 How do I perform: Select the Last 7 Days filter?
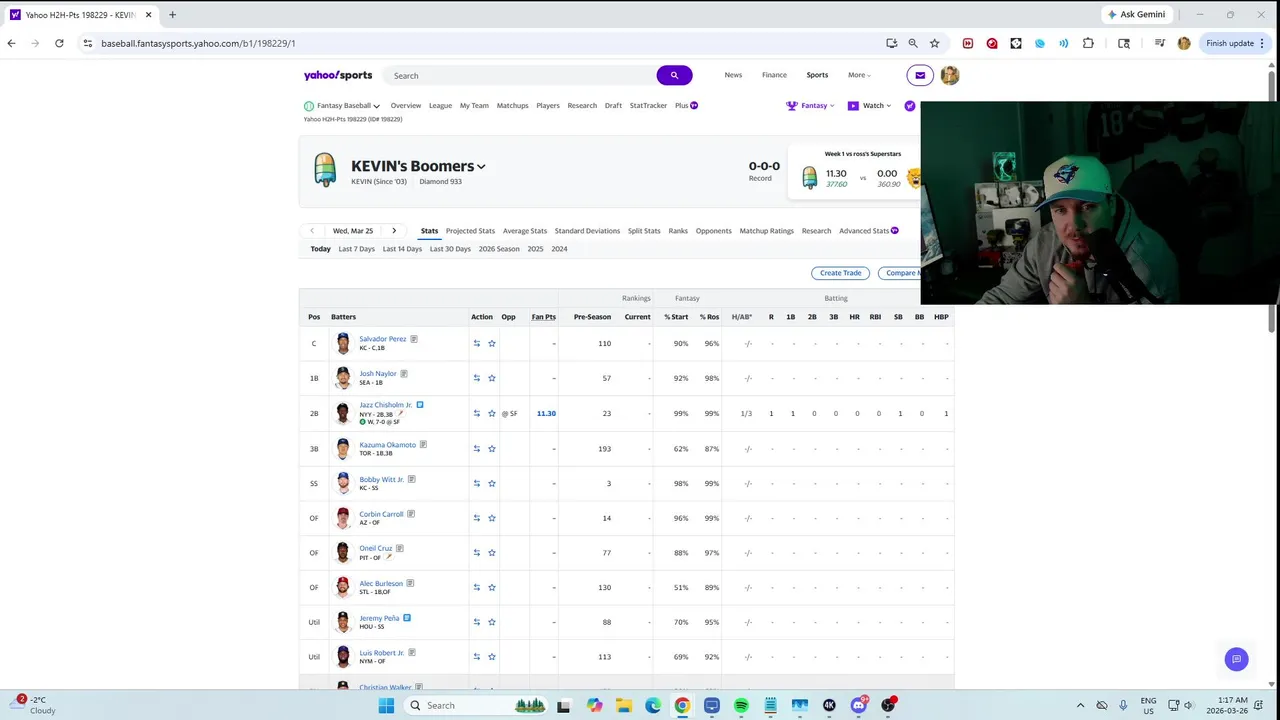pos(357,249)
